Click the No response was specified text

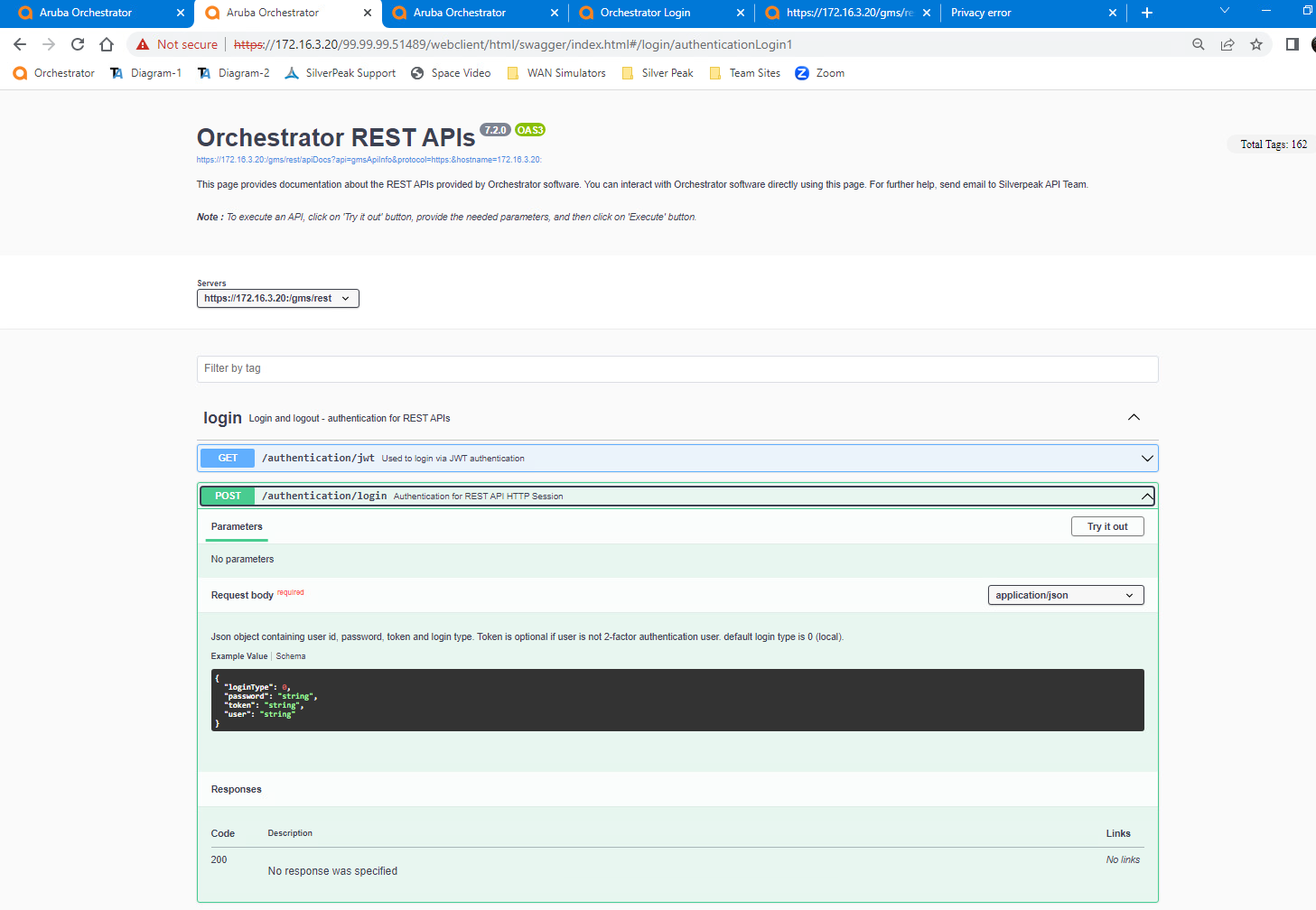332,871
